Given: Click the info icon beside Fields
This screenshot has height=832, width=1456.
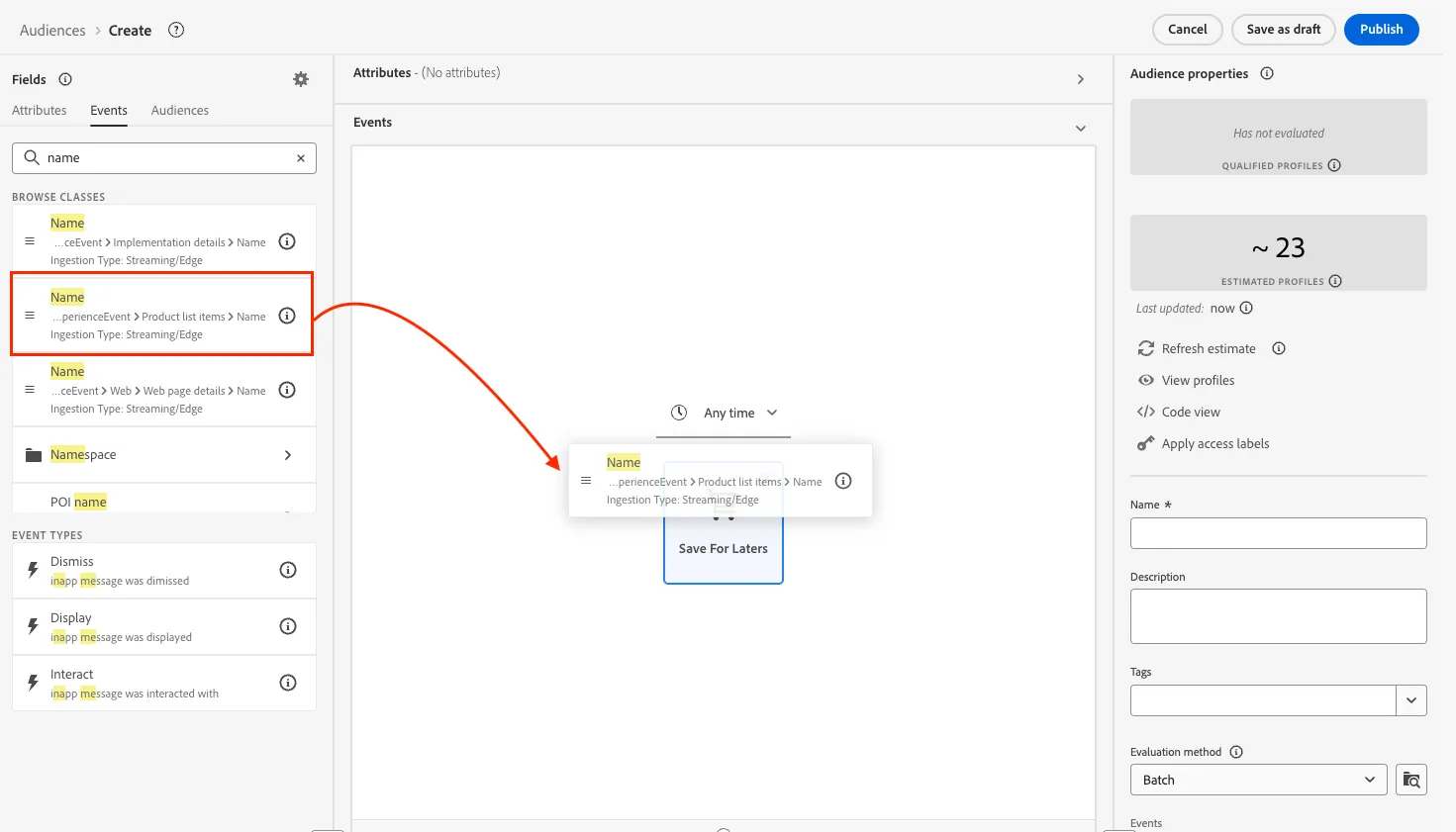Looking at the screenshot, I should 65,79.
